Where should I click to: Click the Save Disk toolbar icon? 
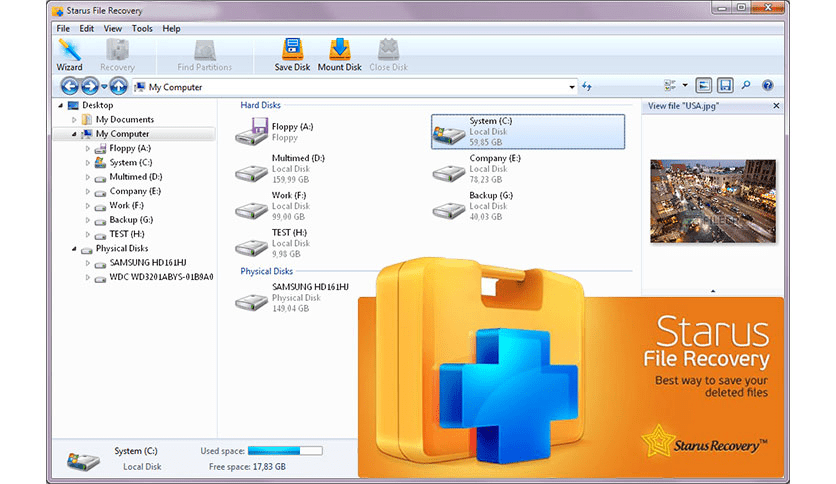point(292,54)
